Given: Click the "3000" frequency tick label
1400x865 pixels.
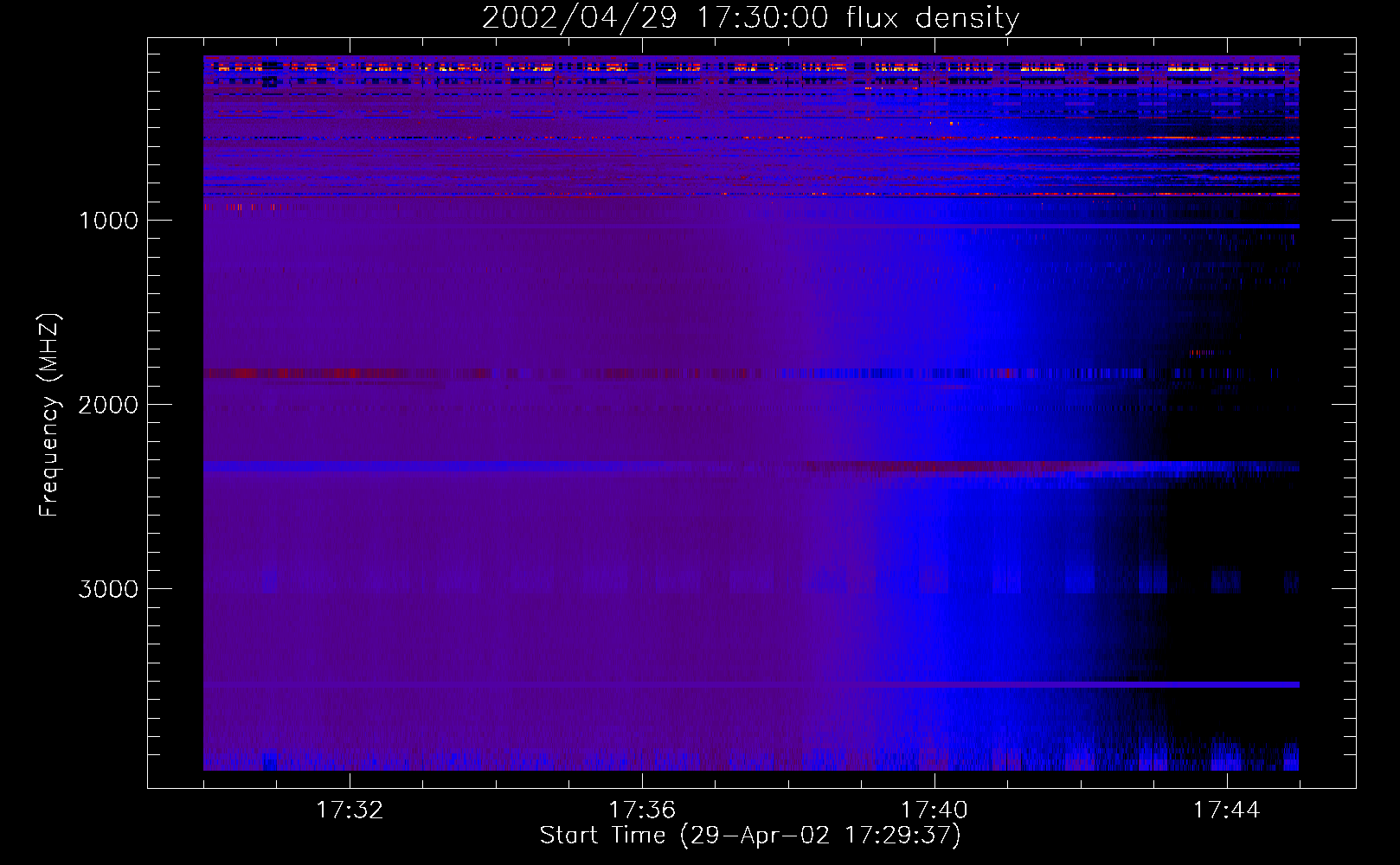Looking at the screenshot, I should (x=108, y=589).
